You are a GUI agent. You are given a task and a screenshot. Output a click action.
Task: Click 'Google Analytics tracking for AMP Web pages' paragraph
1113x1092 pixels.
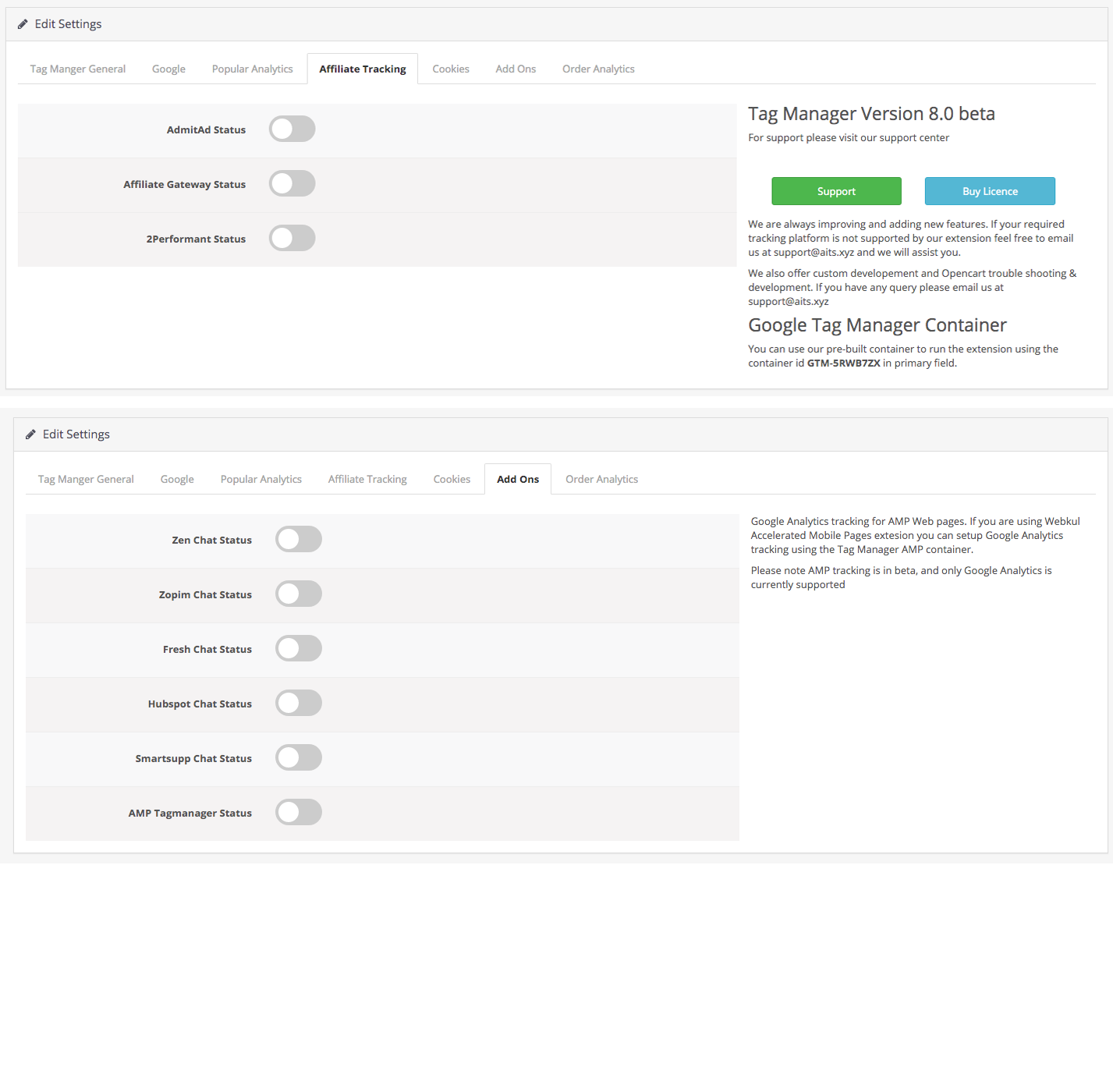coord(916,536)
